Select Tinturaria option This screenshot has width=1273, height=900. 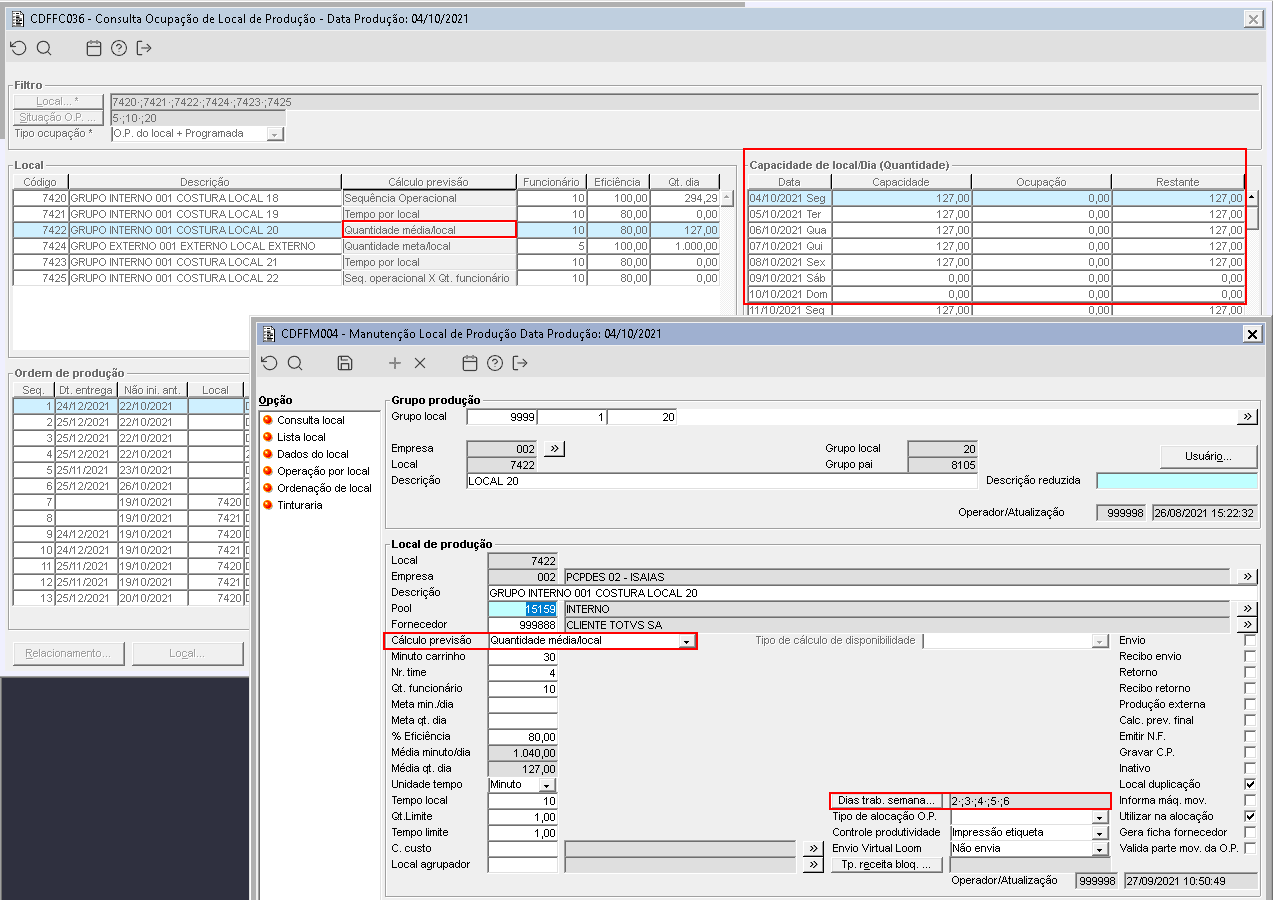click(300, 505)
